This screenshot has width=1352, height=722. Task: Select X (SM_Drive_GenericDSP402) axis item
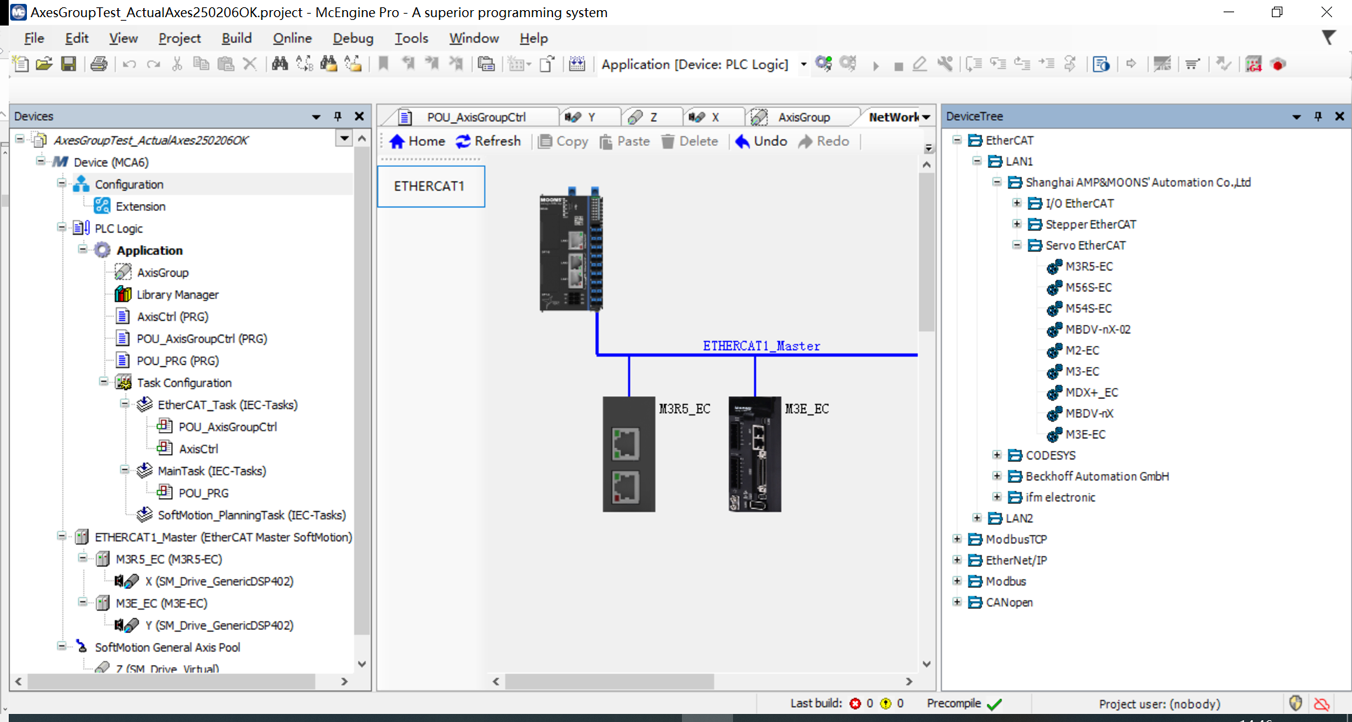(x=219, y=581)
